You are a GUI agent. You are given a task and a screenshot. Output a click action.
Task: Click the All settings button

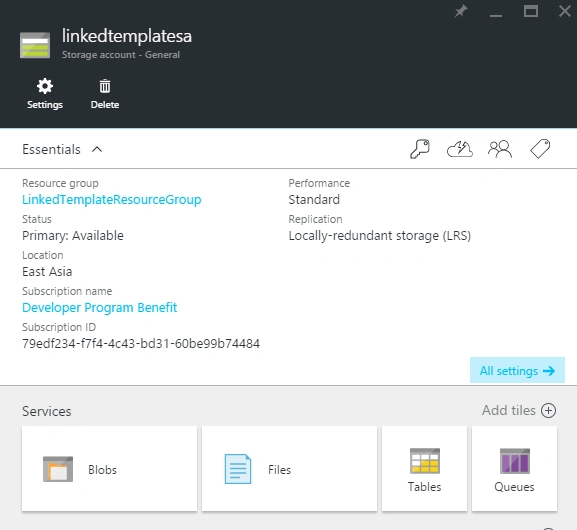coord(517,370)
